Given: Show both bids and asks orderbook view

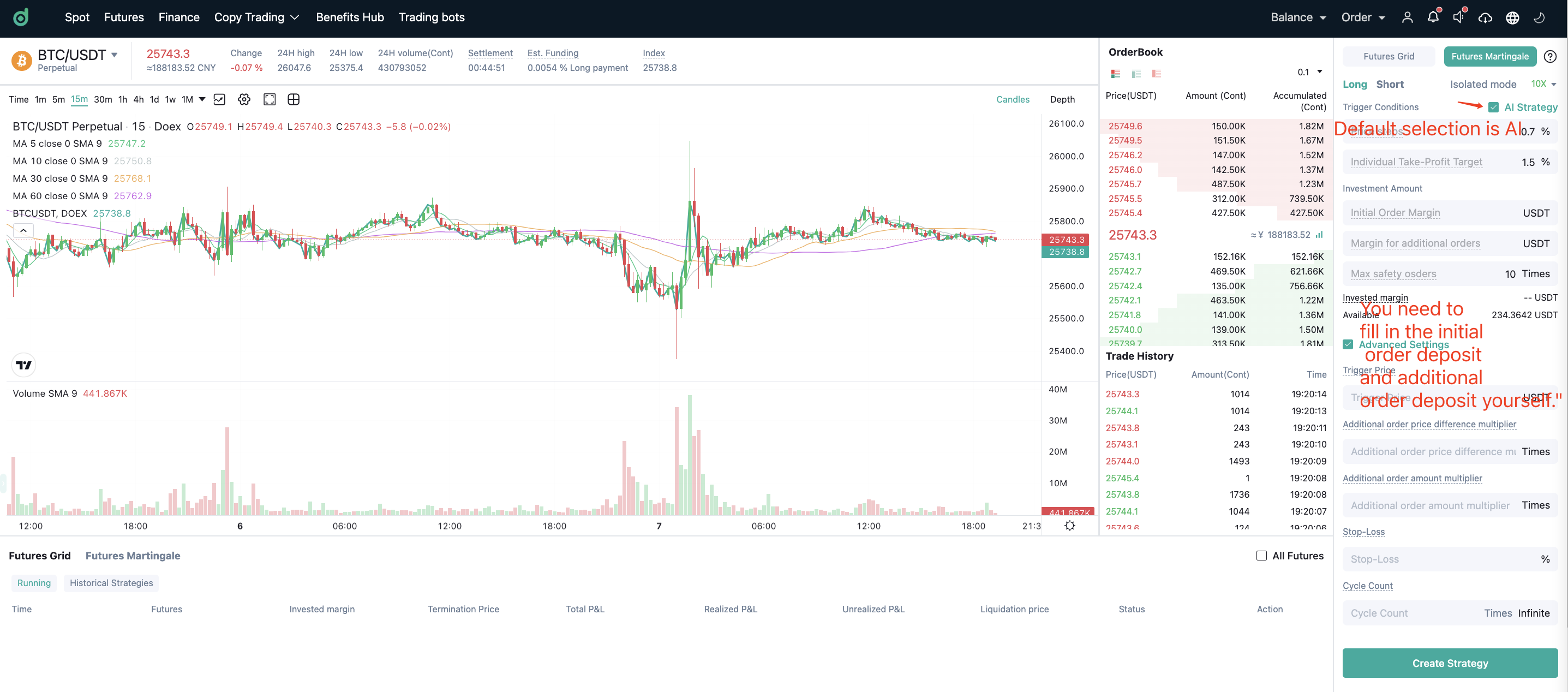Looking at the screenshot, I should [x=1115, y=74].
